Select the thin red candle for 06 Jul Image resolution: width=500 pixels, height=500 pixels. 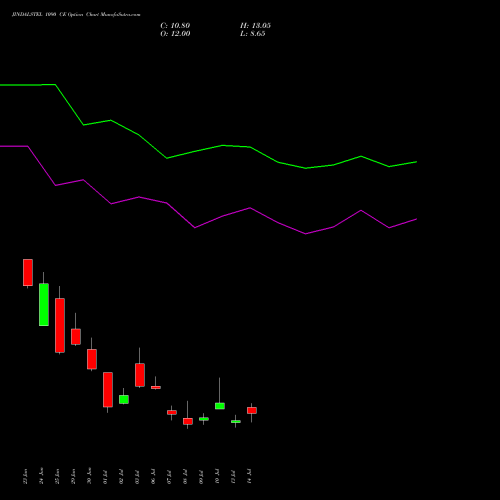click(156, 387)
